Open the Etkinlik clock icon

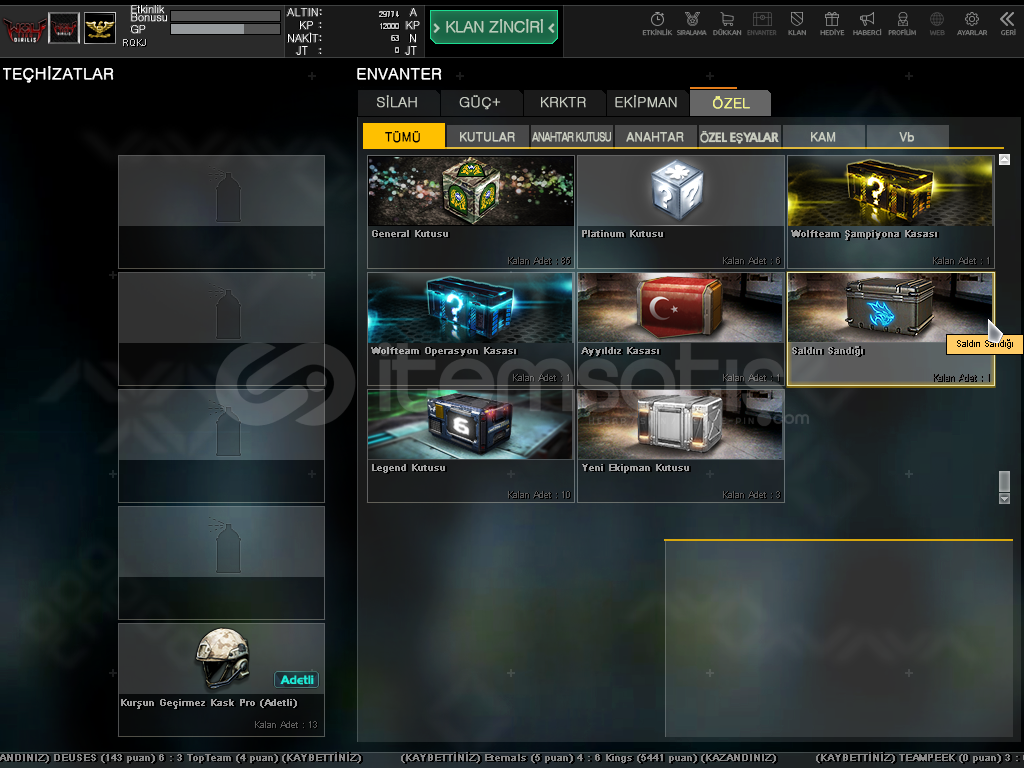tap(657, 24)
